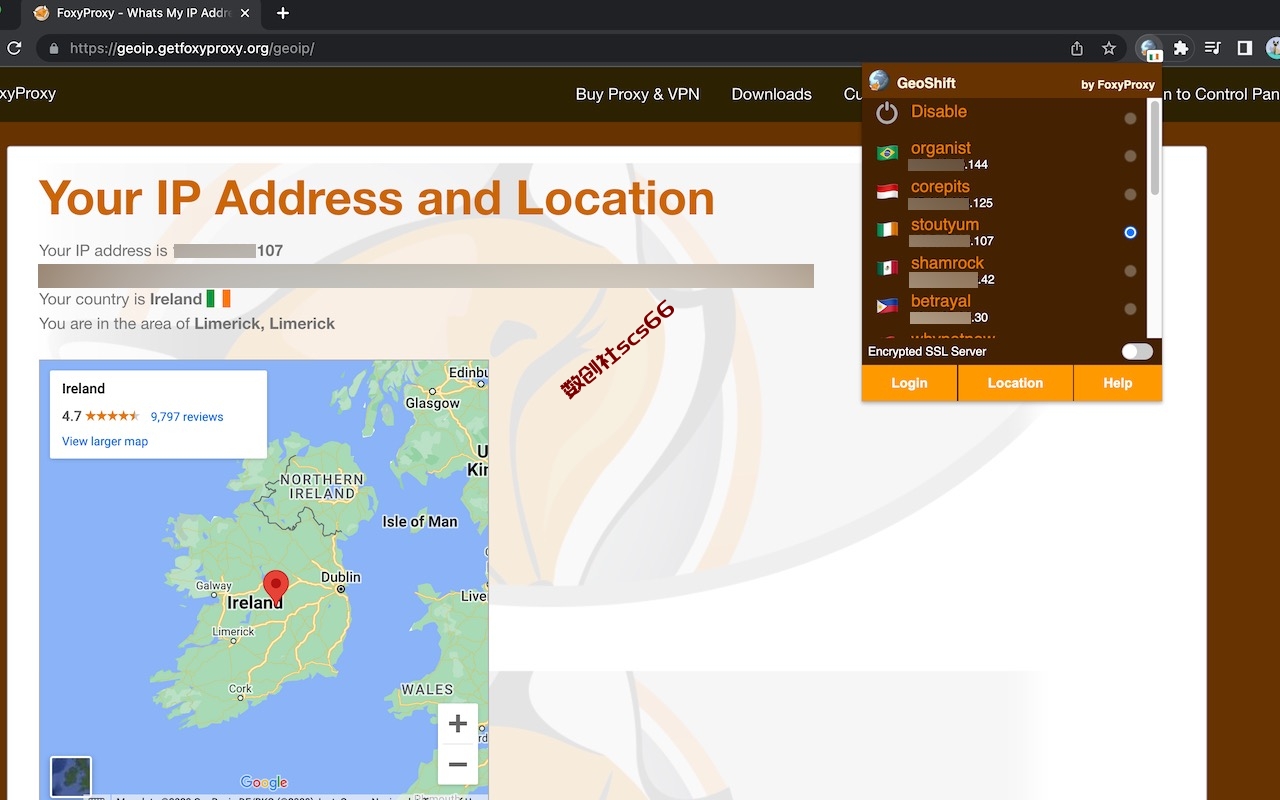This screenshot has height=800, width=1280.
Task: Open the 9,797 reviews link
Action: click(x=187, y=417)
